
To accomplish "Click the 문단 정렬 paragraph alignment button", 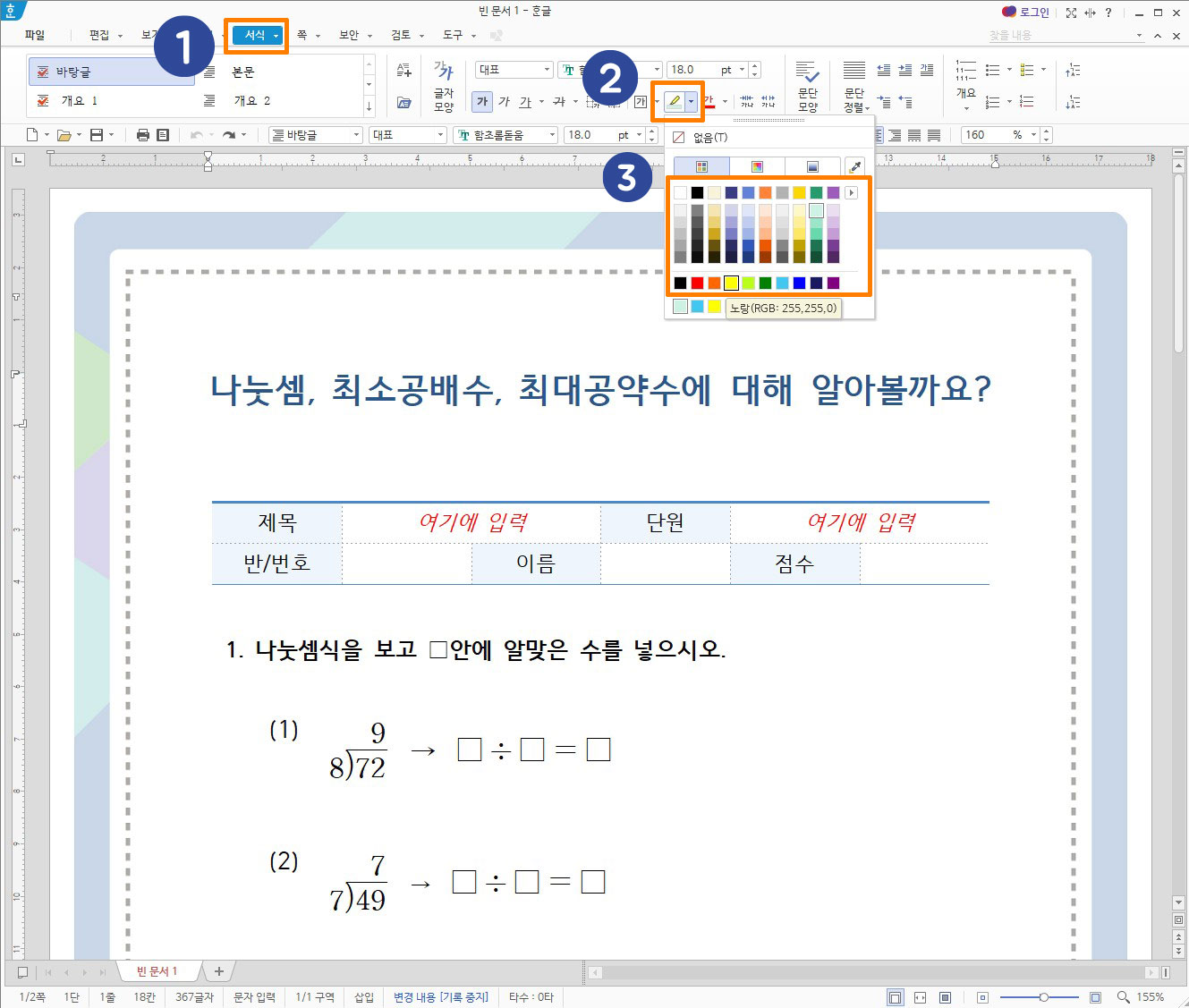I will (855, 86).
